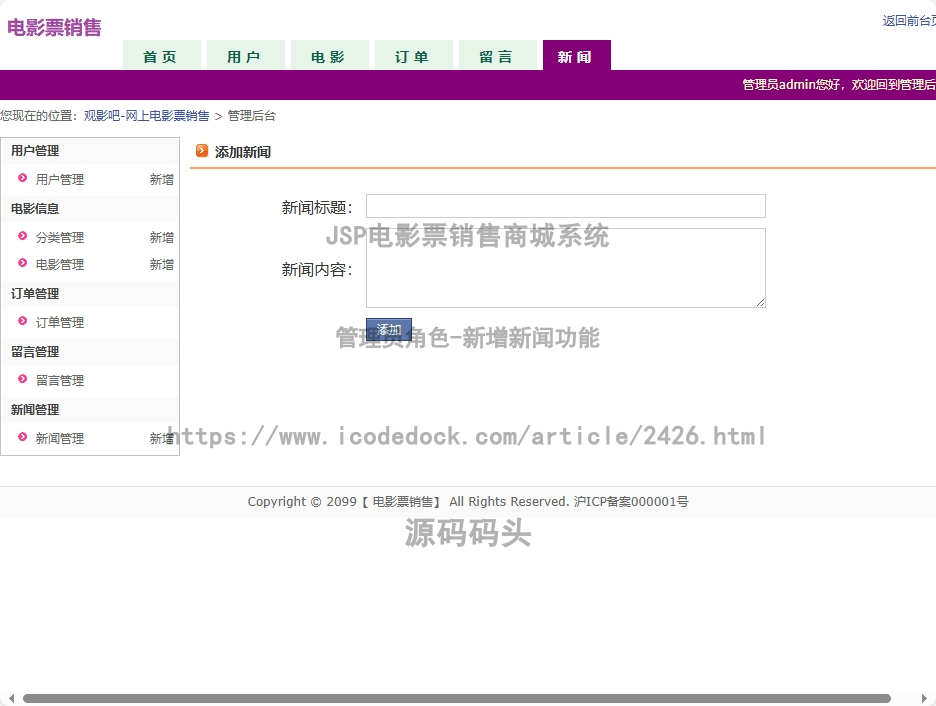
Task: Open 新闻管理 sidebar link
Action: pyautogui.click(x=60, y=438)
